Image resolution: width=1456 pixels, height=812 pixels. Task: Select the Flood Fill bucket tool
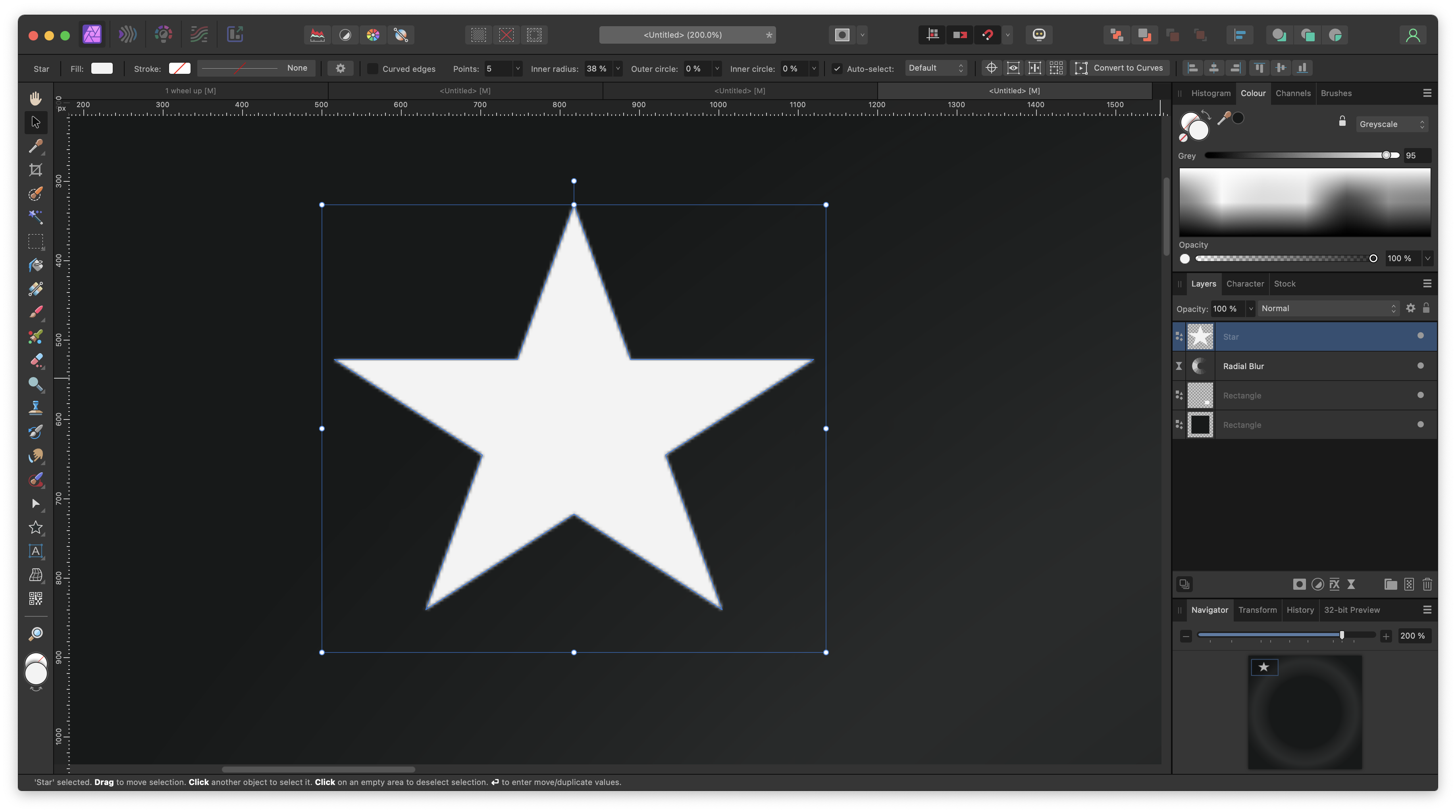coord(36,265)
